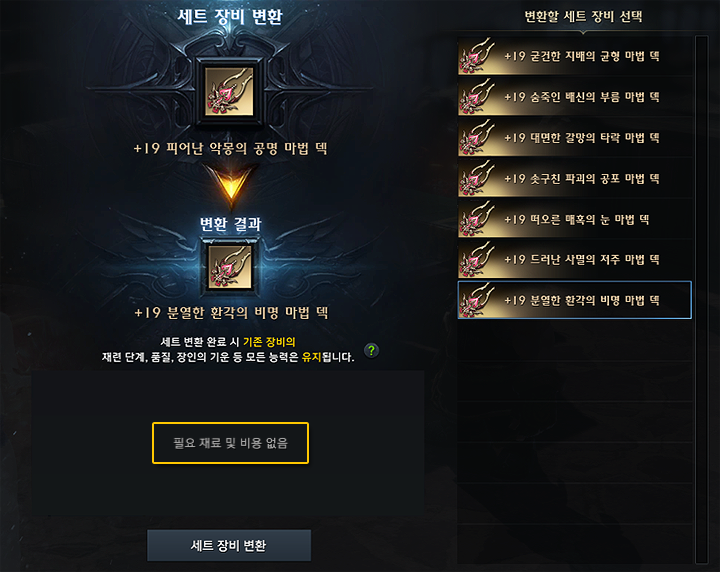Choose +19 대면한 갈망의 타락 마법 덱
This screenshot has height=572, width=720.
[x=575, y=138]
